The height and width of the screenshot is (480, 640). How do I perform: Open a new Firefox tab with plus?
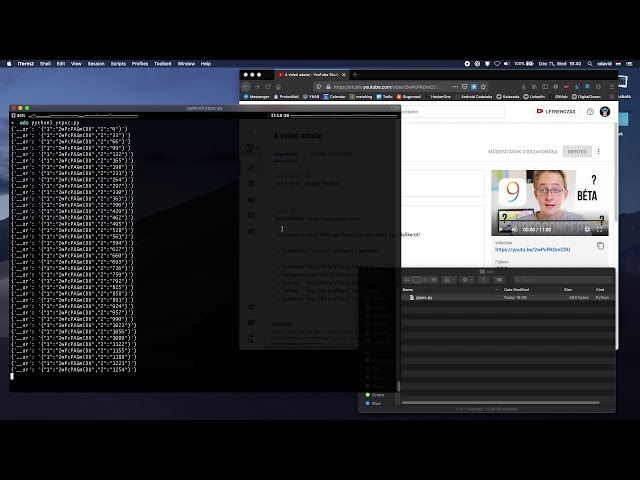click(x=355, y=75)
